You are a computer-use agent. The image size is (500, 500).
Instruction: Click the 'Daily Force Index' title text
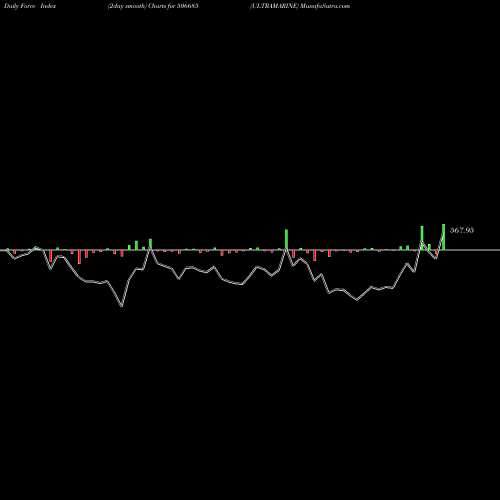[x=30, y=6]
